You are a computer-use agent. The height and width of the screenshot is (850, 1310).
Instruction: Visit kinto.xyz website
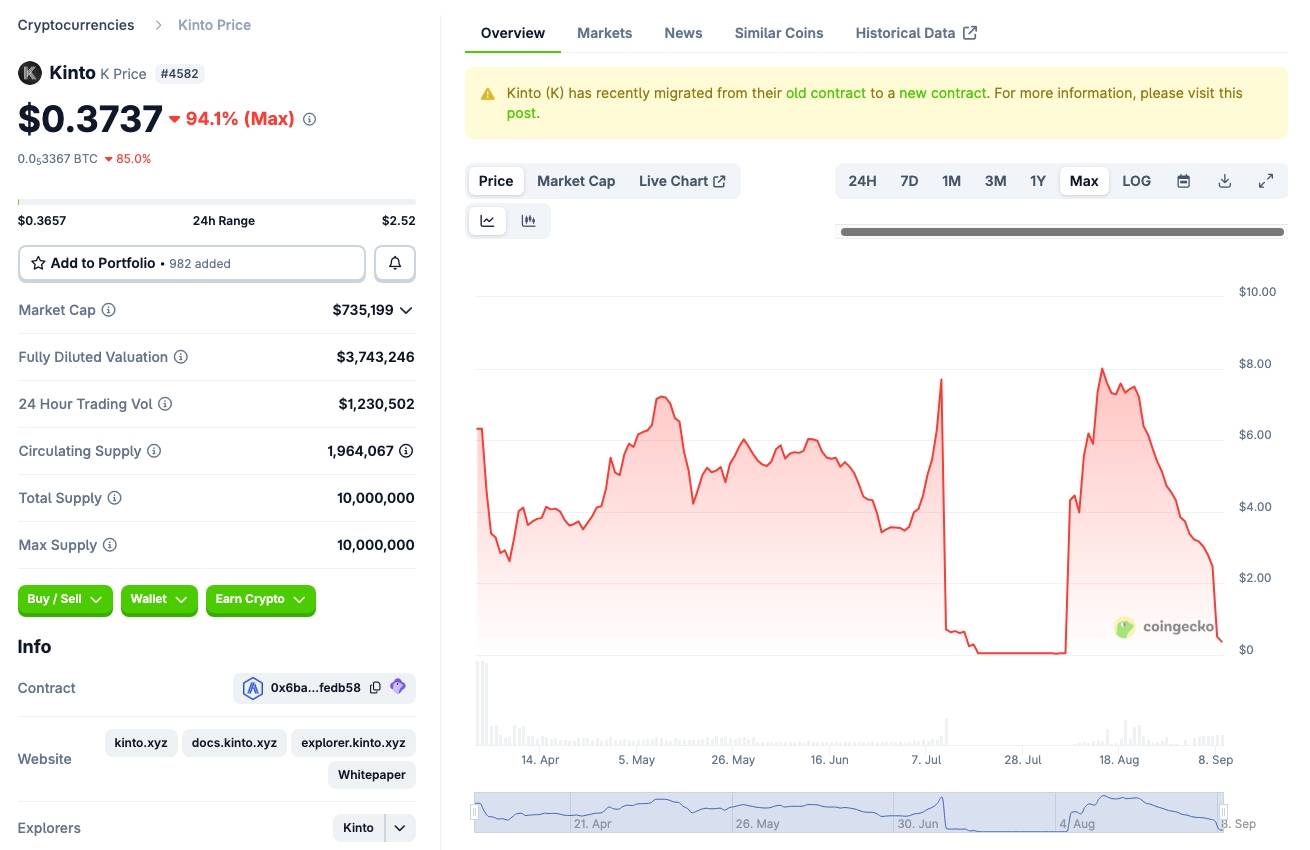[141, 743]
